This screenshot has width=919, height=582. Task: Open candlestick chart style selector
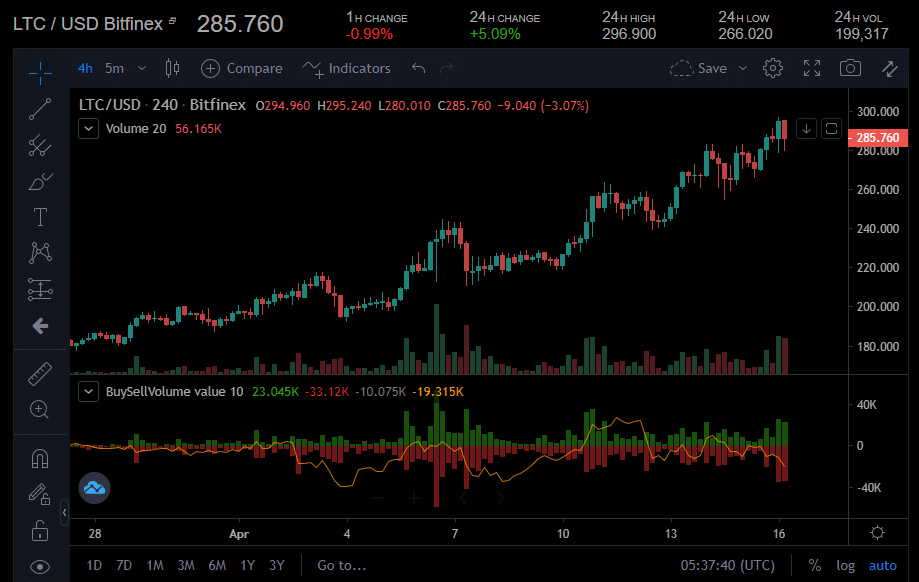point(172,69)
